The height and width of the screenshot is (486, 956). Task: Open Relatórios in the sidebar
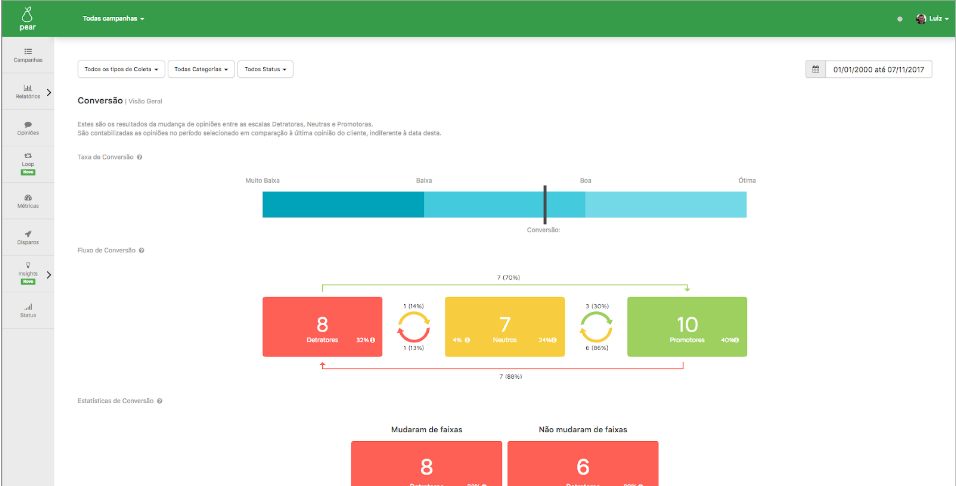pos(28,92)
